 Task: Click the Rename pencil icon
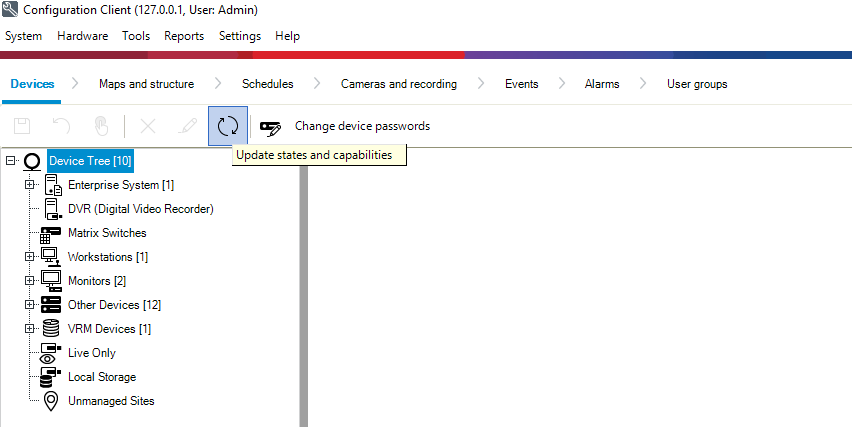pos(187,126)
